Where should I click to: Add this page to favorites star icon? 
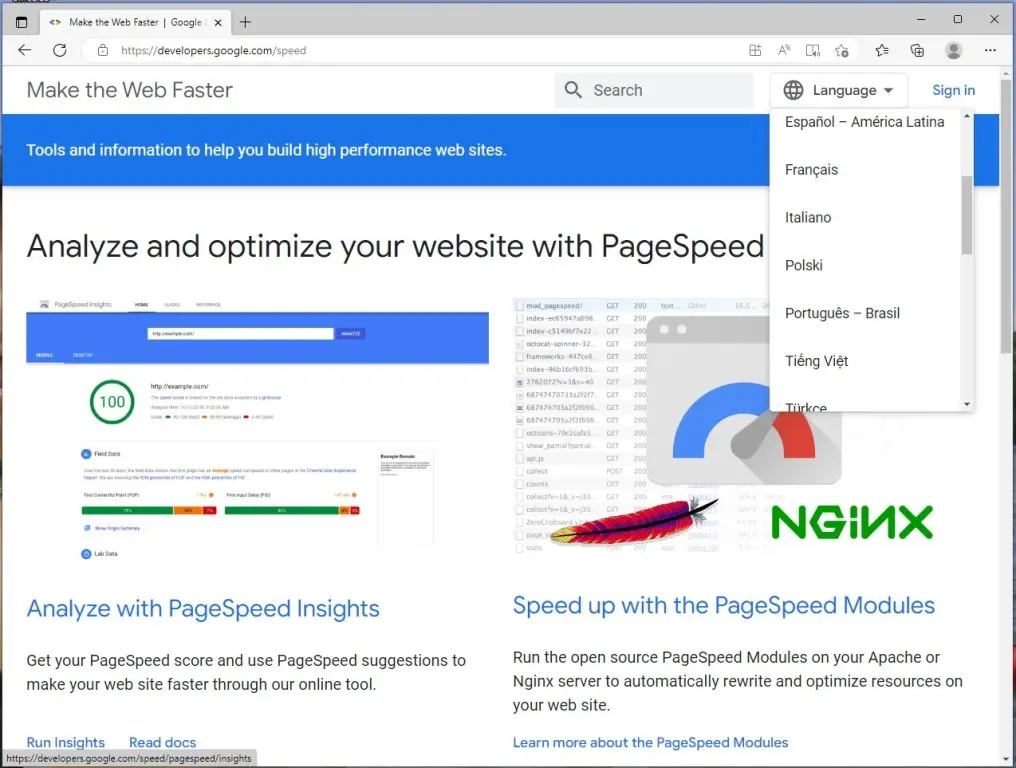tap(842, 50)
